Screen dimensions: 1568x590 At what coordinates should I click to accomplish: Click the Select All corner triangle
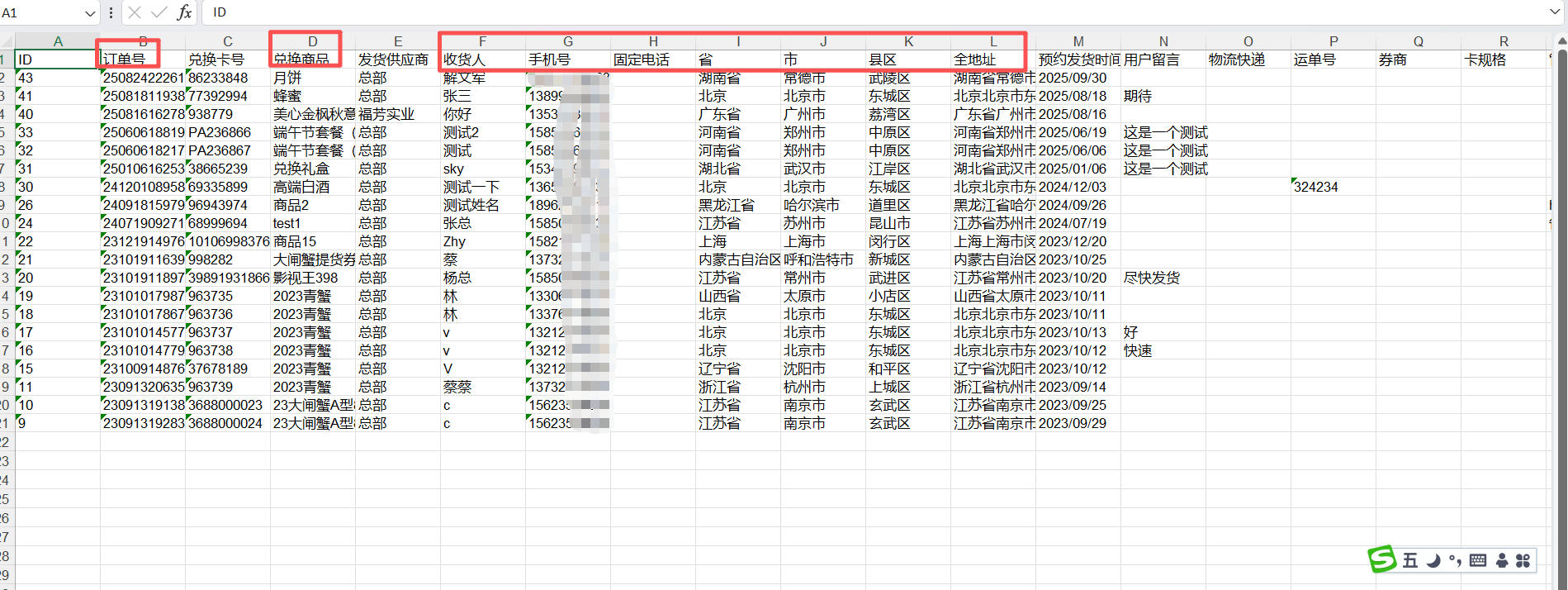click(7, 41)
